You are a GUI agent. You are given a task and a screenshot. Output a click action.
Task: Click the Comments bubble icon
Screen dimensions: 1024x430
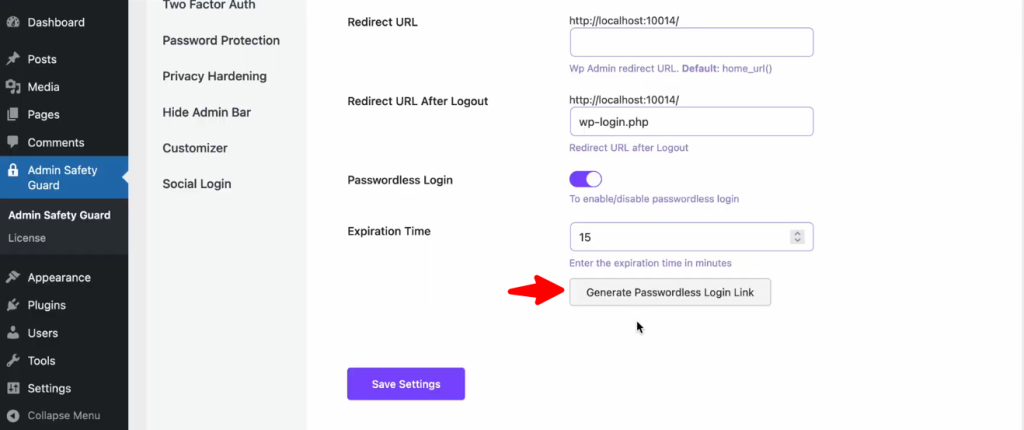pyautogui.click(x=13, y=143)
